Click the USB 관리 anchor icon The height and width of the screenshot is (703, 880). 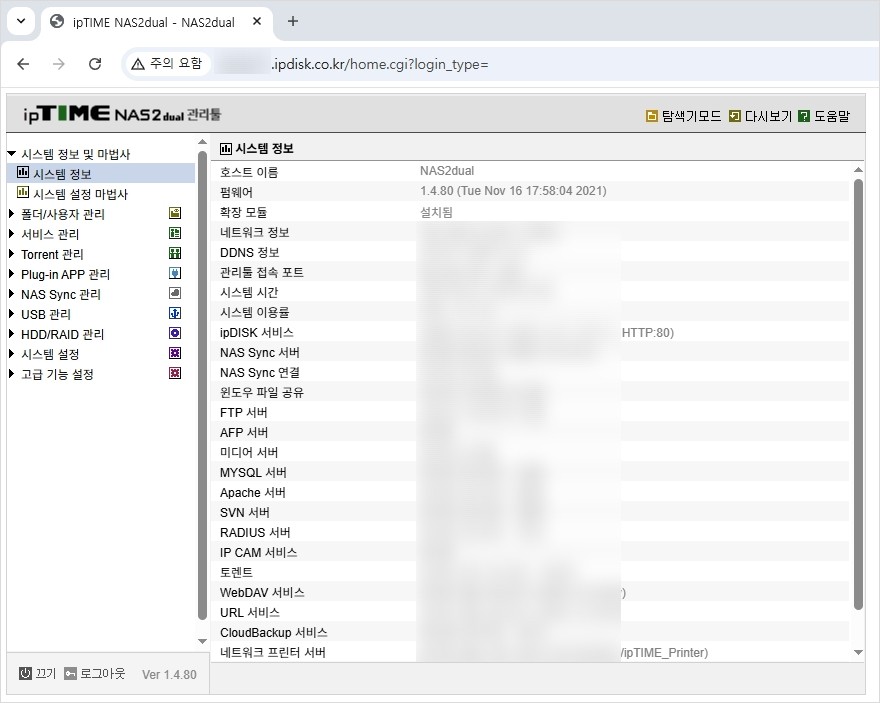point(175,313)
